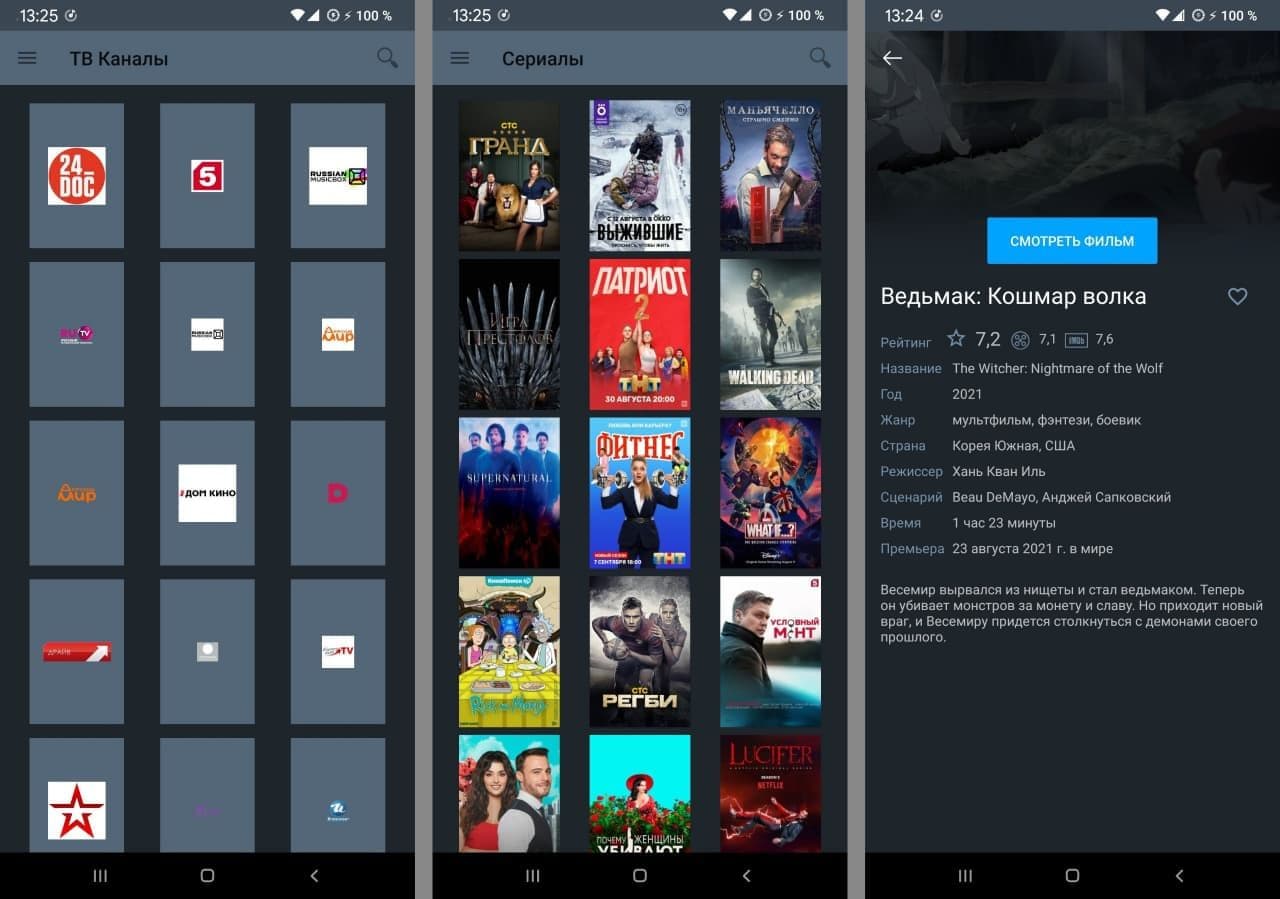1280x899 pixels.
Task: Open the Rick and Morty poster
Action: point(509,651)
